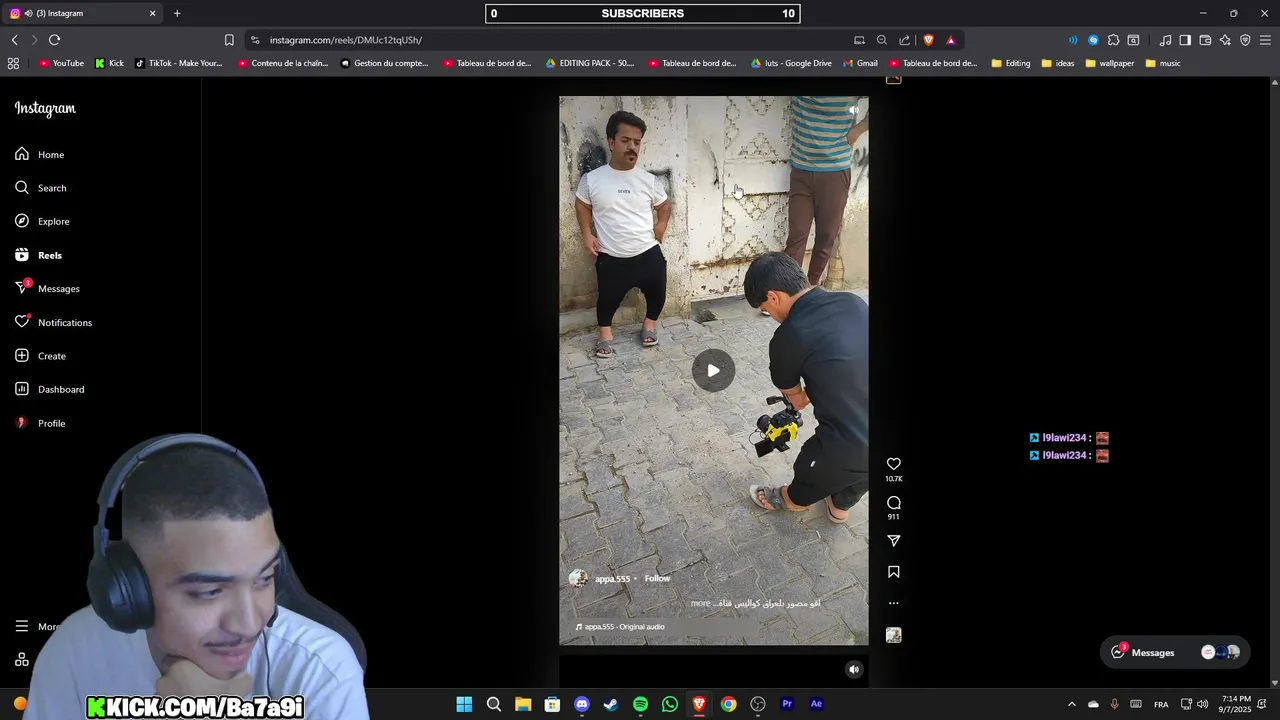Open volume control in system tray
This screenshot has height=720, width=1280.
pos(1203,704)
